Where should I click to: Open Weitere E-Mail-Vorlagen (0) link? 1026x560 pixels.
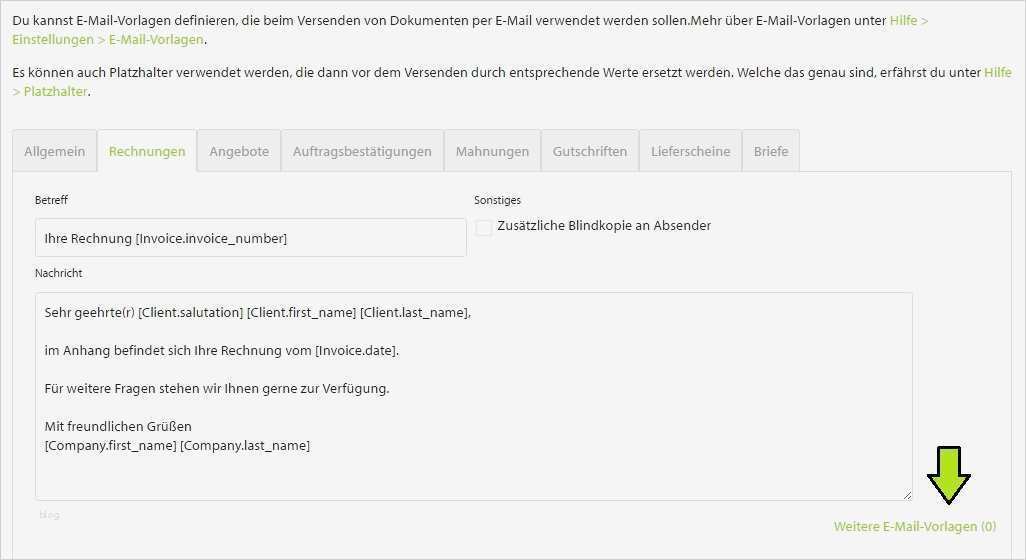point(914,526)
